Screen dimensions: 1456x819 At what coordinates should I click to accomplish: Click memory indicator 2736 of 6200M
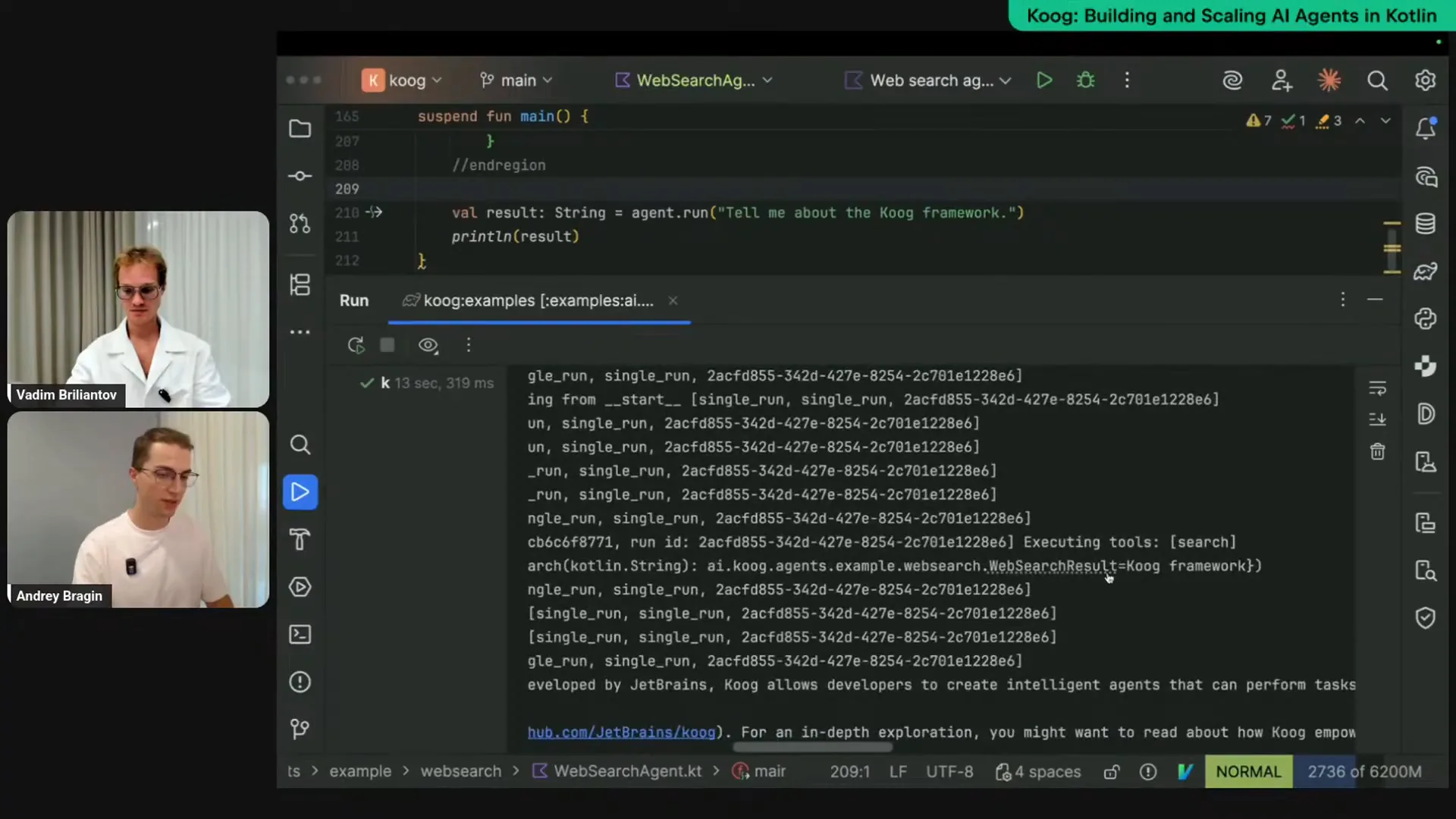click(x=1364, y=772)
